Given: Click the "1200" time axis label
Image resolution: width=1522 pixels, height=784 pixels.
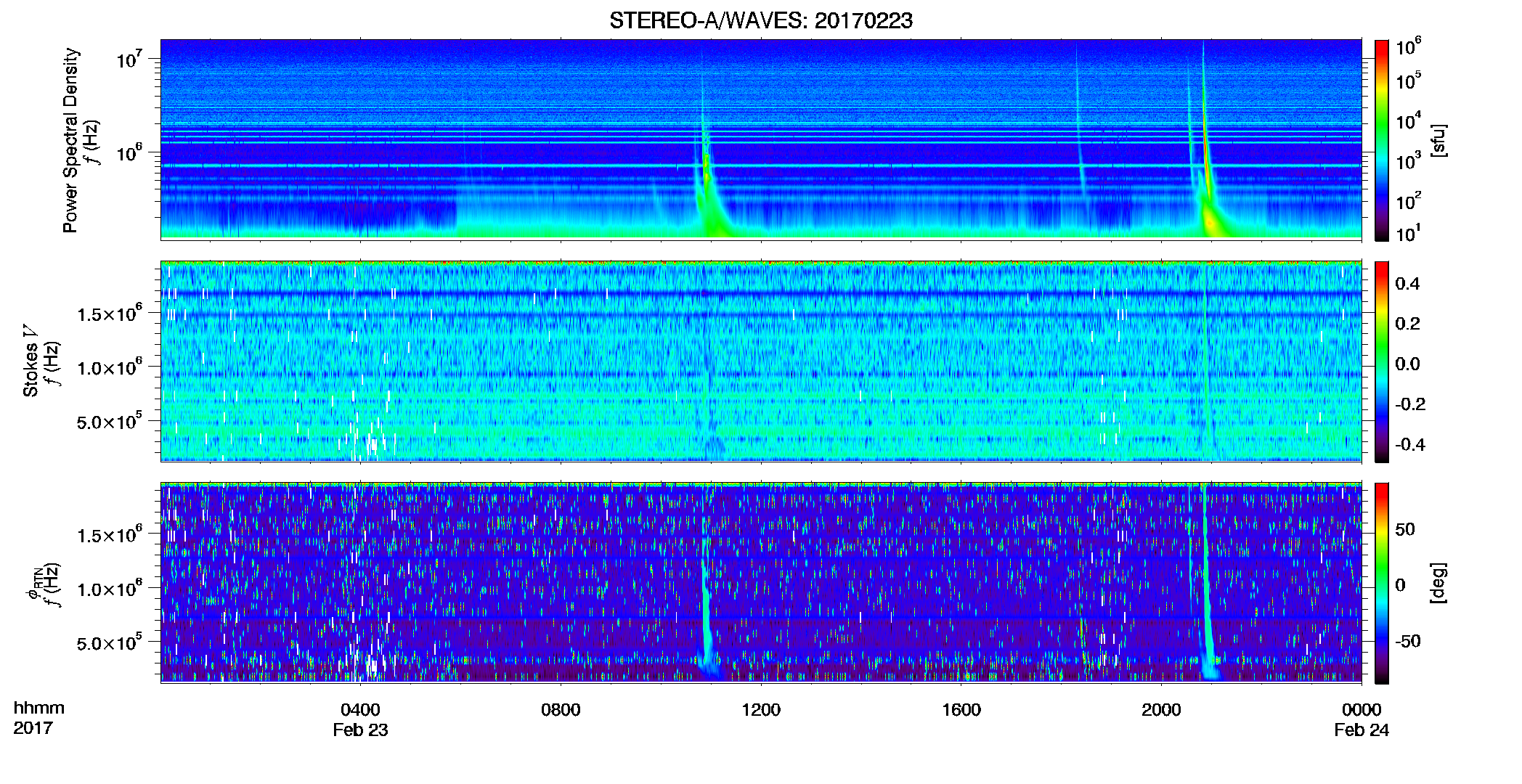Looking at the screenshot, I should [x=761, y=709].
